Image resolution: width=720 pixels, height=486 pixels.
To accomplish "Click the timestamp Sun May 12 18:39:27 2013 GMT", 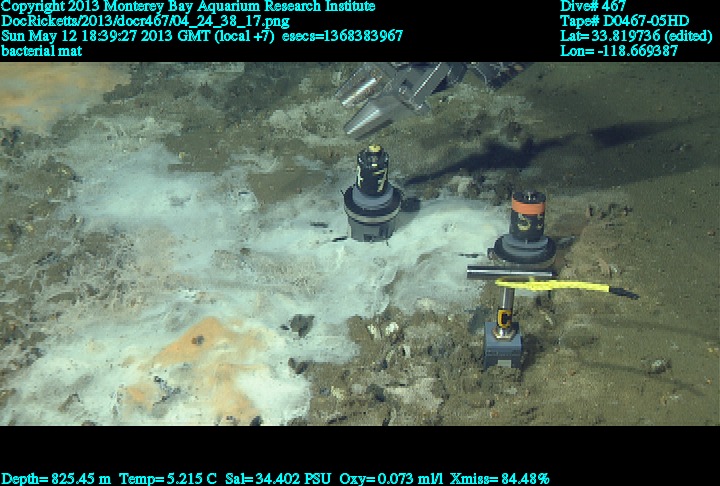I will (107, 36).
